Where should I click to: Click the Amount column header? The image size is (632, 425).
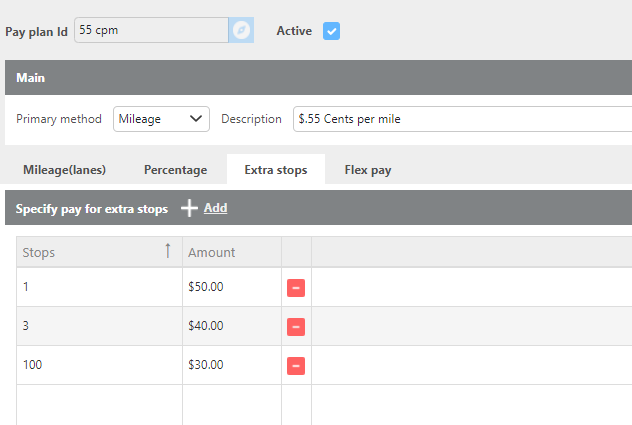pos(231,252)
